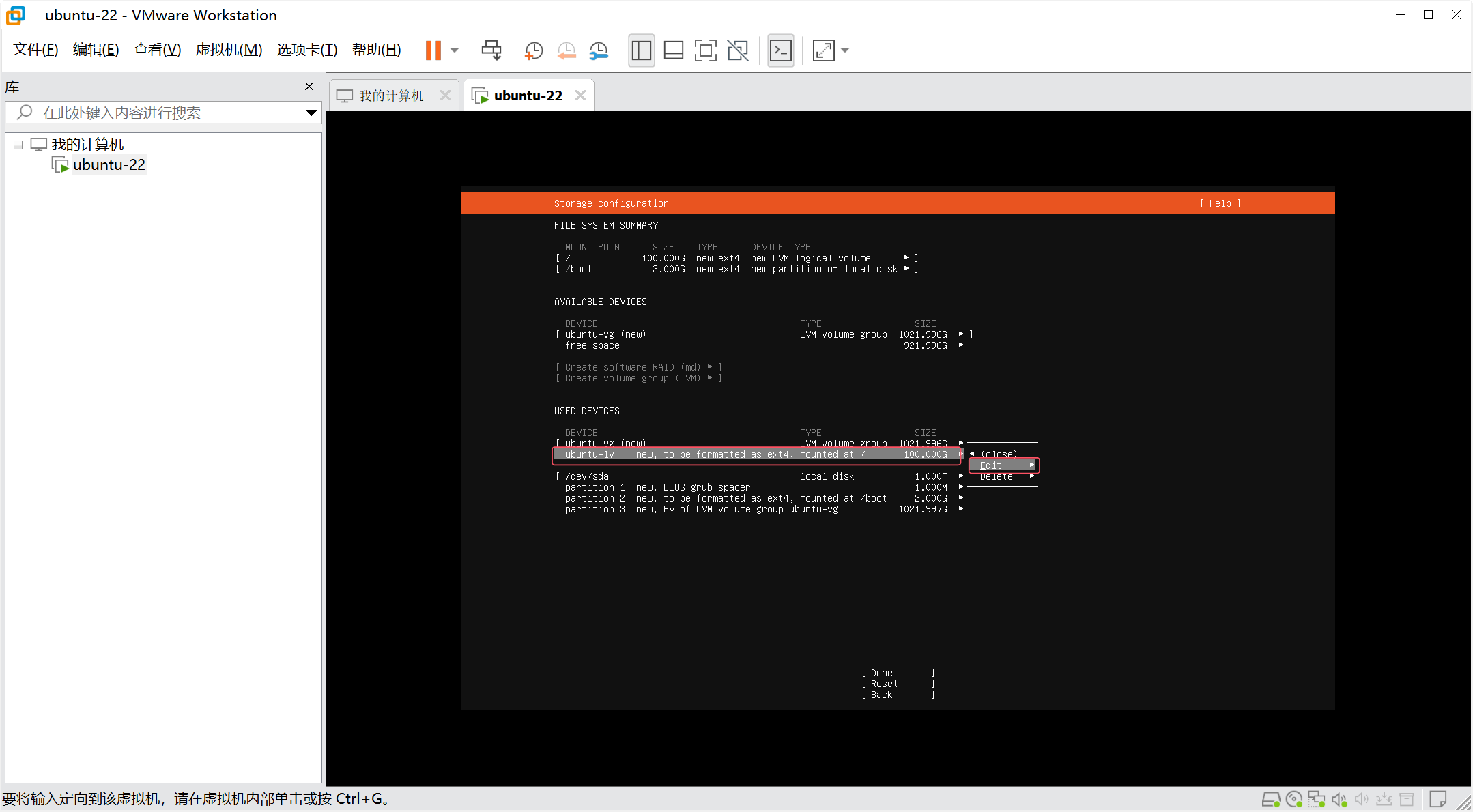Open the 帮助(H) menu
The height and width of the screenshot is (812, 1473).
376,50
